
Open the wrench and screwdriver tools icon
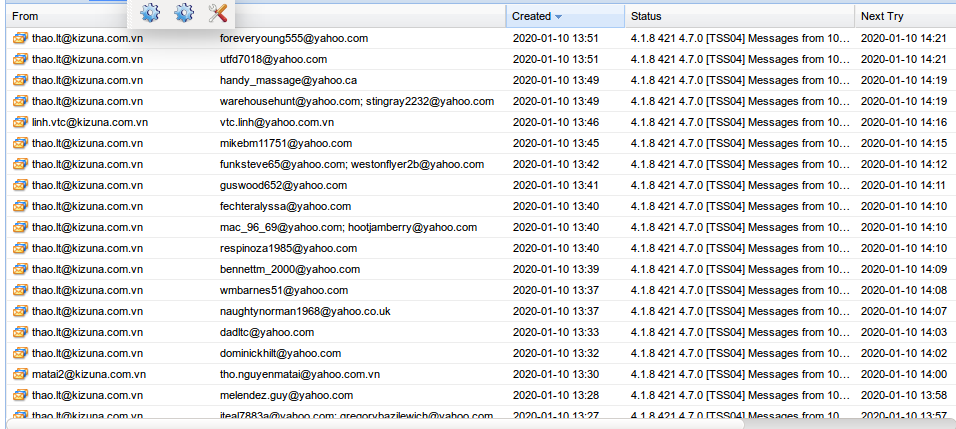[218, 13]
